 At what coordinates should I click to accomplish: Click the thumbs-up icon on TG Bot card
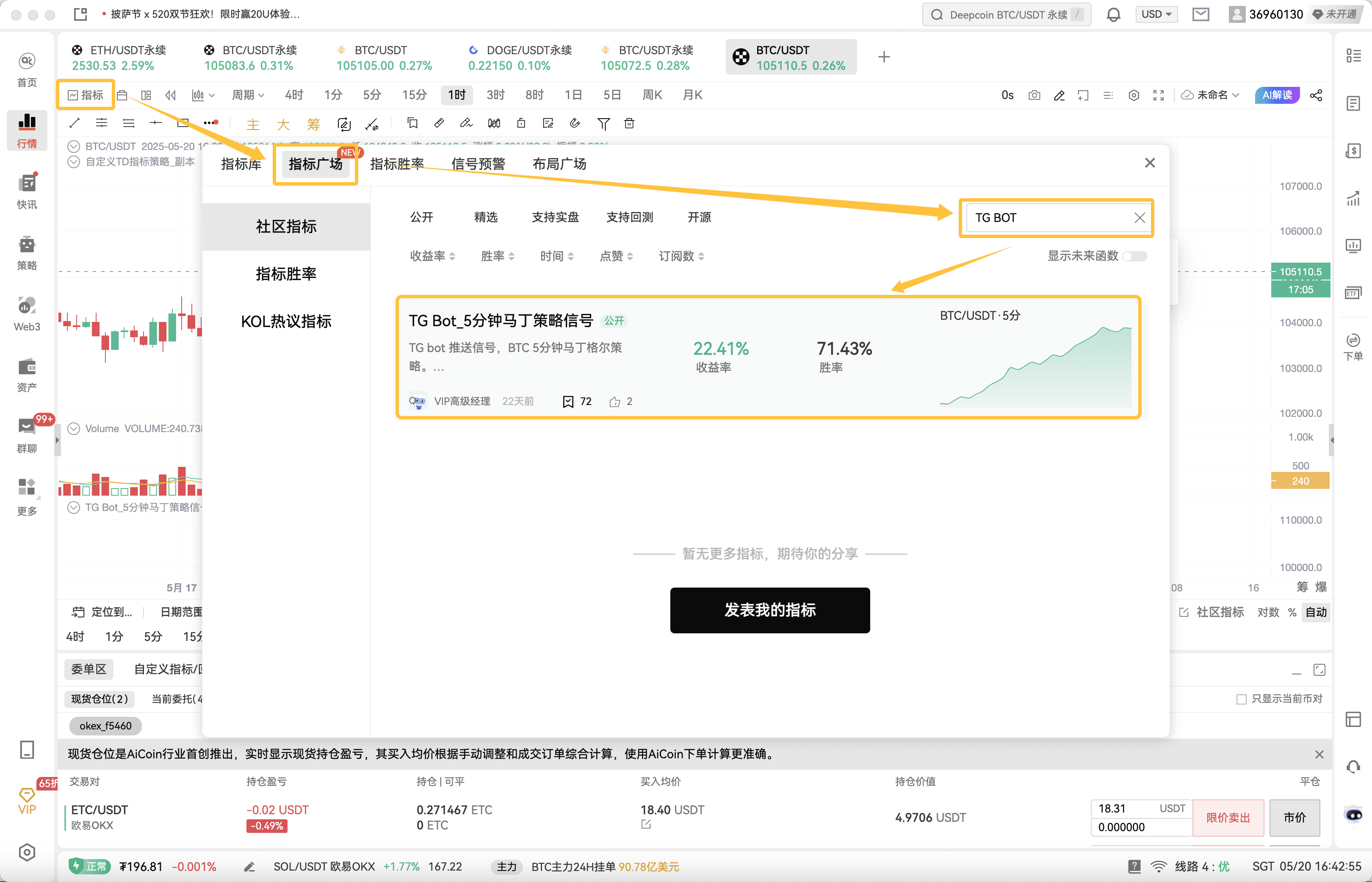615,402
